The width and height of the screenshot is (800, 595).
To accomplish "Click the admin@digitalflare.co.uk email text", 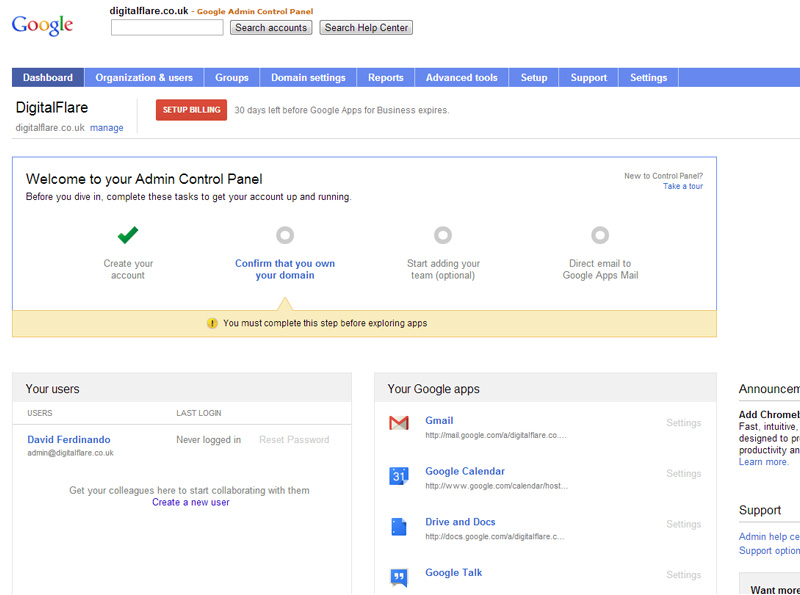I will [70, 453].
